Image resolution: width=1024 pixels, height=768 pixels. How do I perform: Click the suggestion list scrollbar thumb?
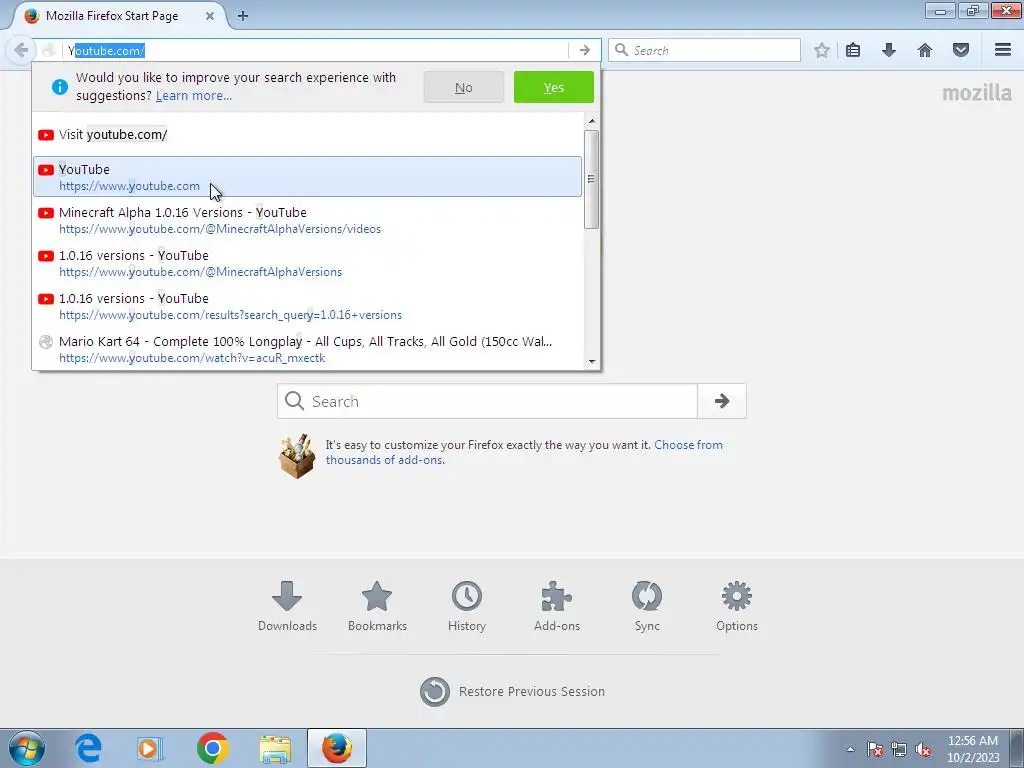point(592,180)
